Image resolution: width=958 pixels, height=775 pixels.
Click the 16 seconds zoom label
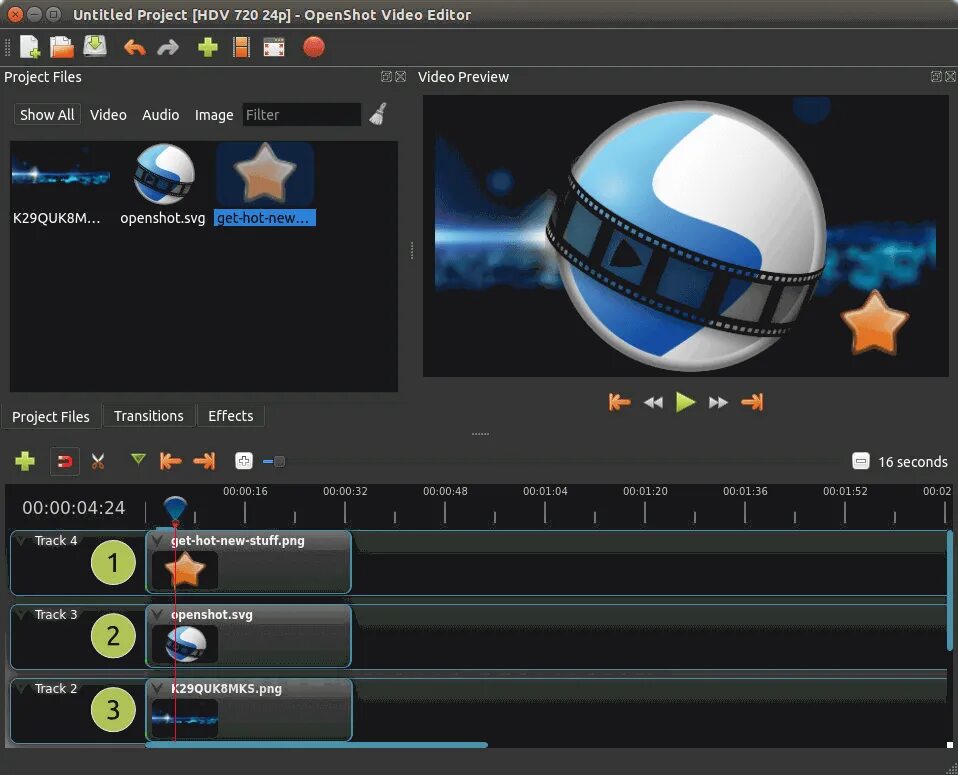[913, 461]
